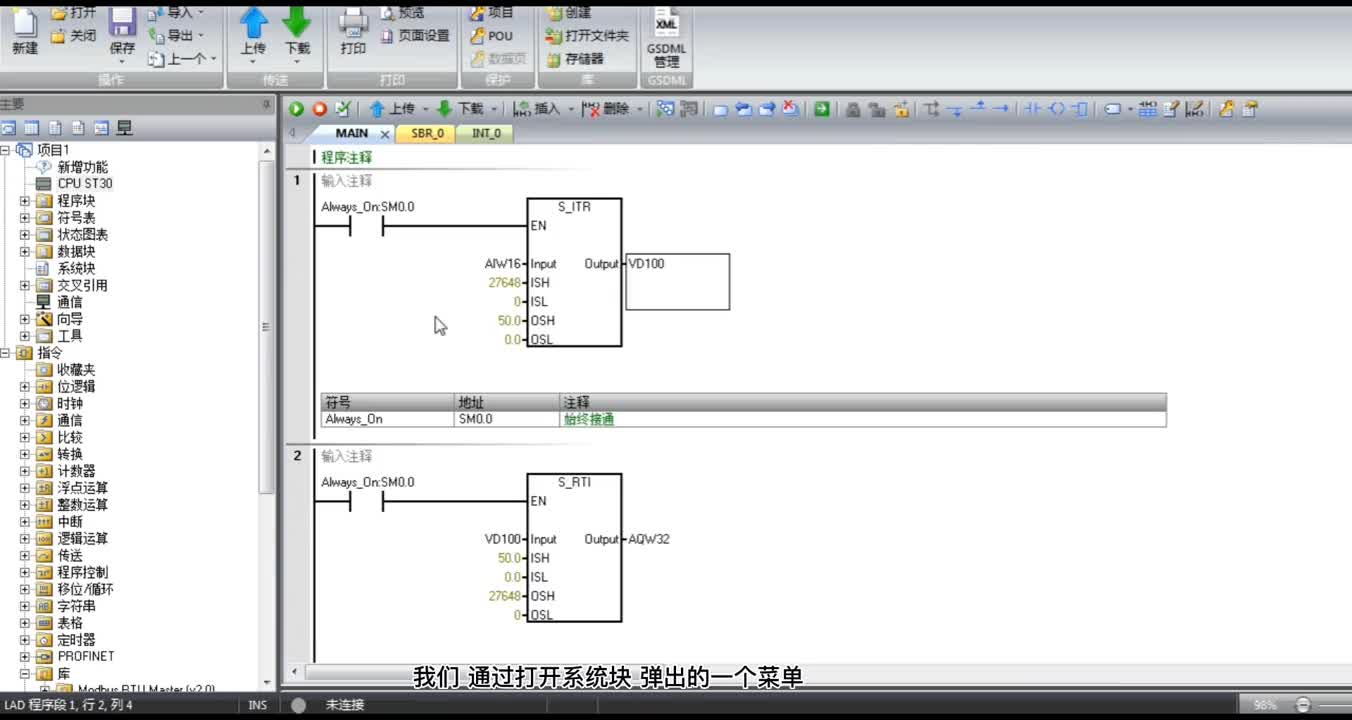The image size is (1352, 720).
Task: Toggle POU comments icon
Action: (1171, 109)
